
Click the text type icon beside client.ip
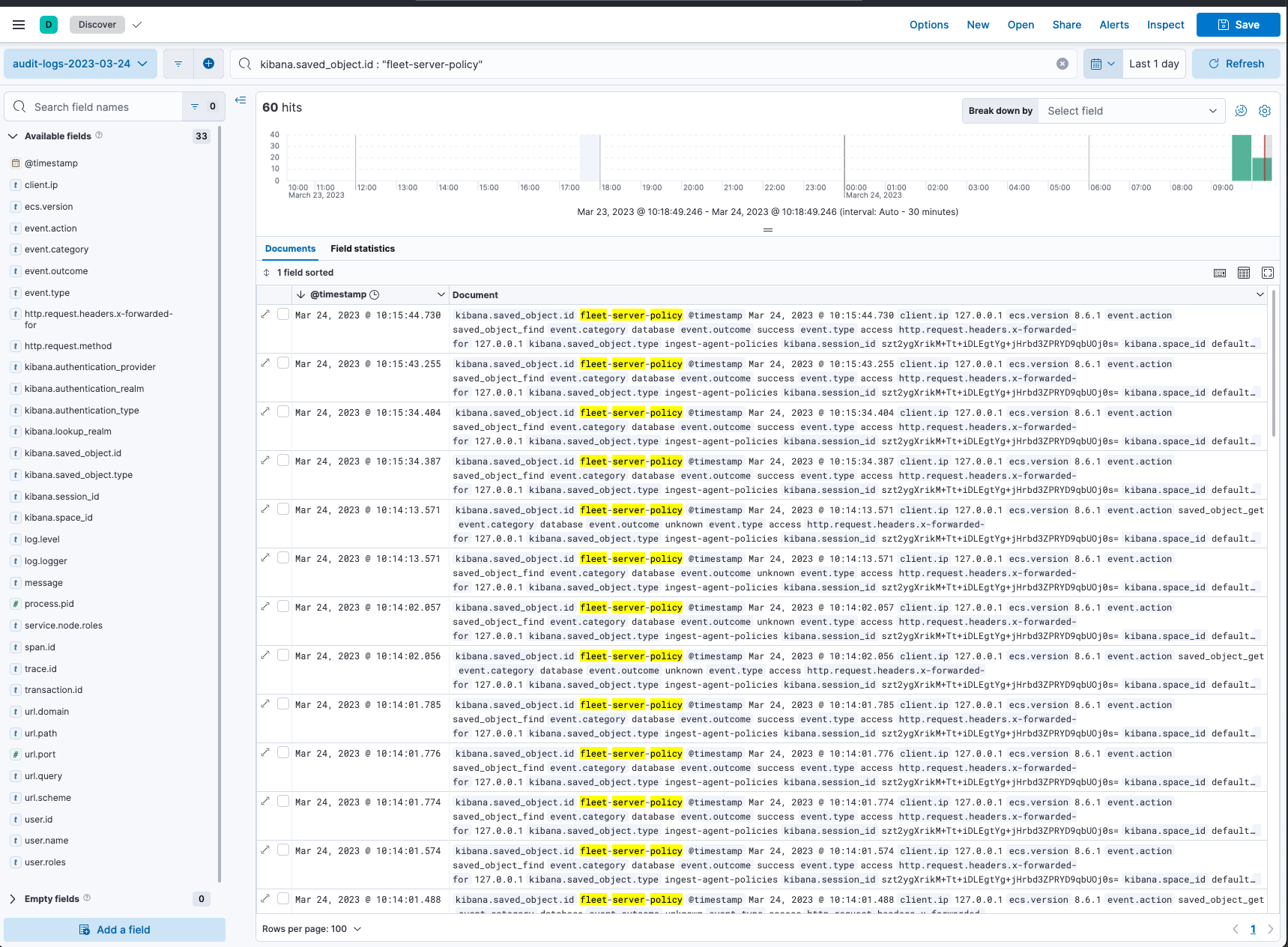[x=16, y=185]
